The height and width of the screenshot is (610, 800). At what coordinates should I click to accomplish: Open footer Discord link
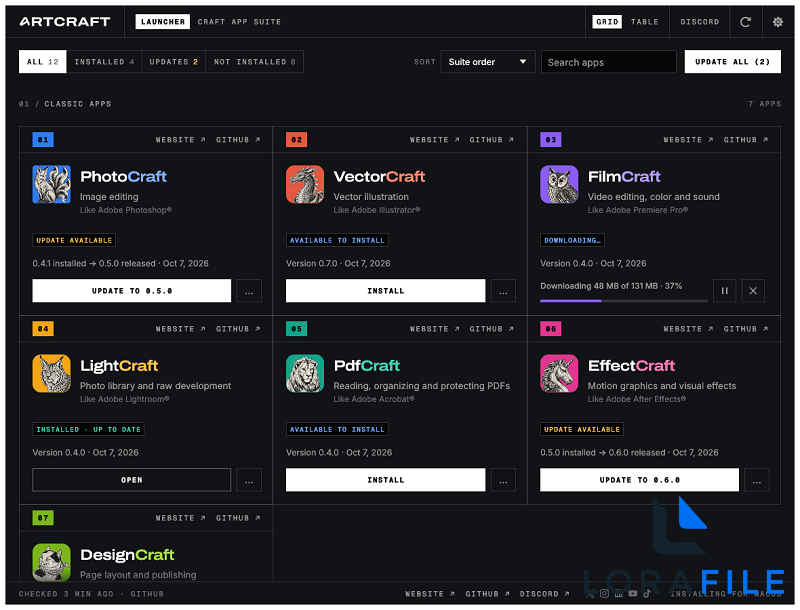pyautogui.click(x=544, y=594)
